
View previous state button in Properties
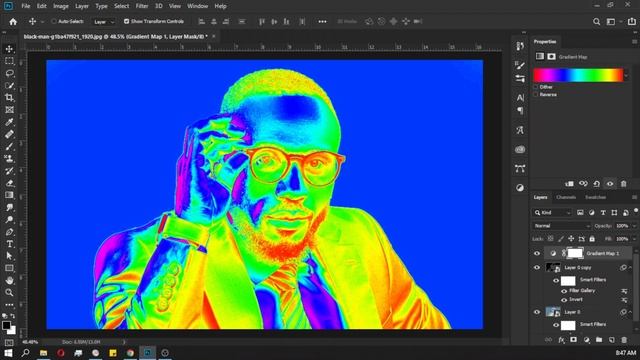pos(583,184)
